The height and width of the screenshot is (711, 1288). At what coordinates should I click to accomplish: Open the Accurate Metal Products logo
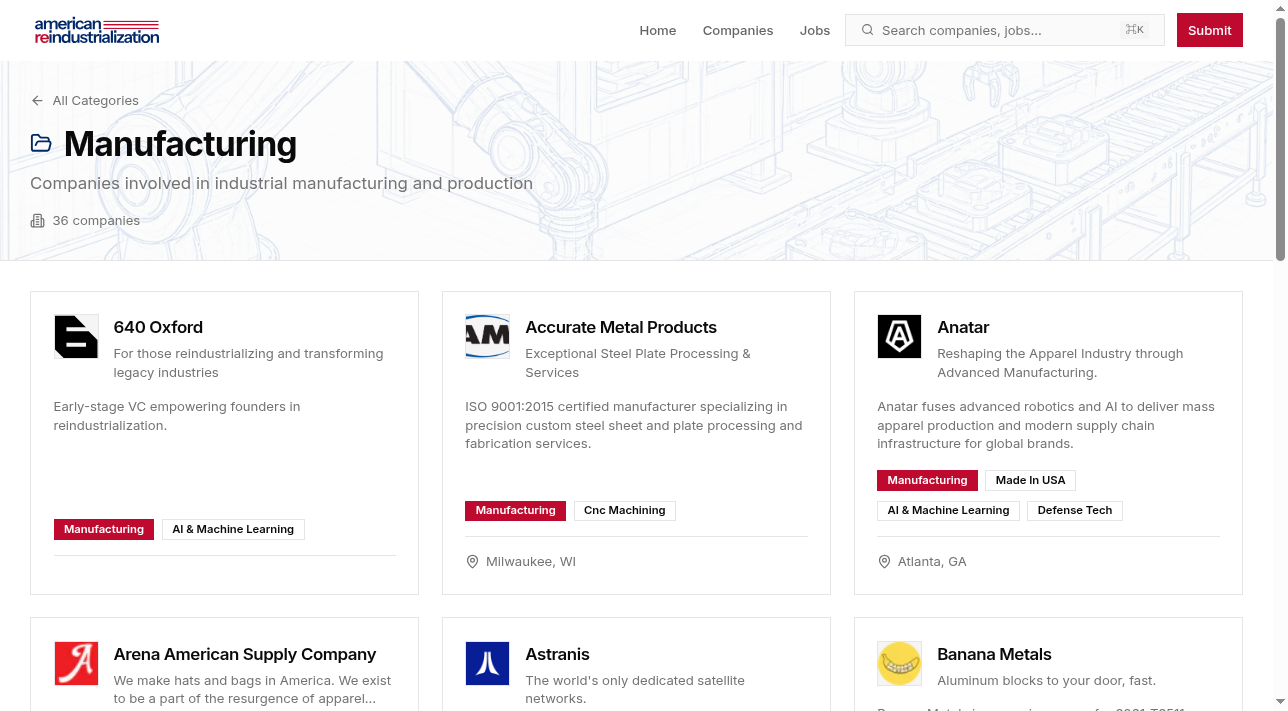(x=487, y=336)
